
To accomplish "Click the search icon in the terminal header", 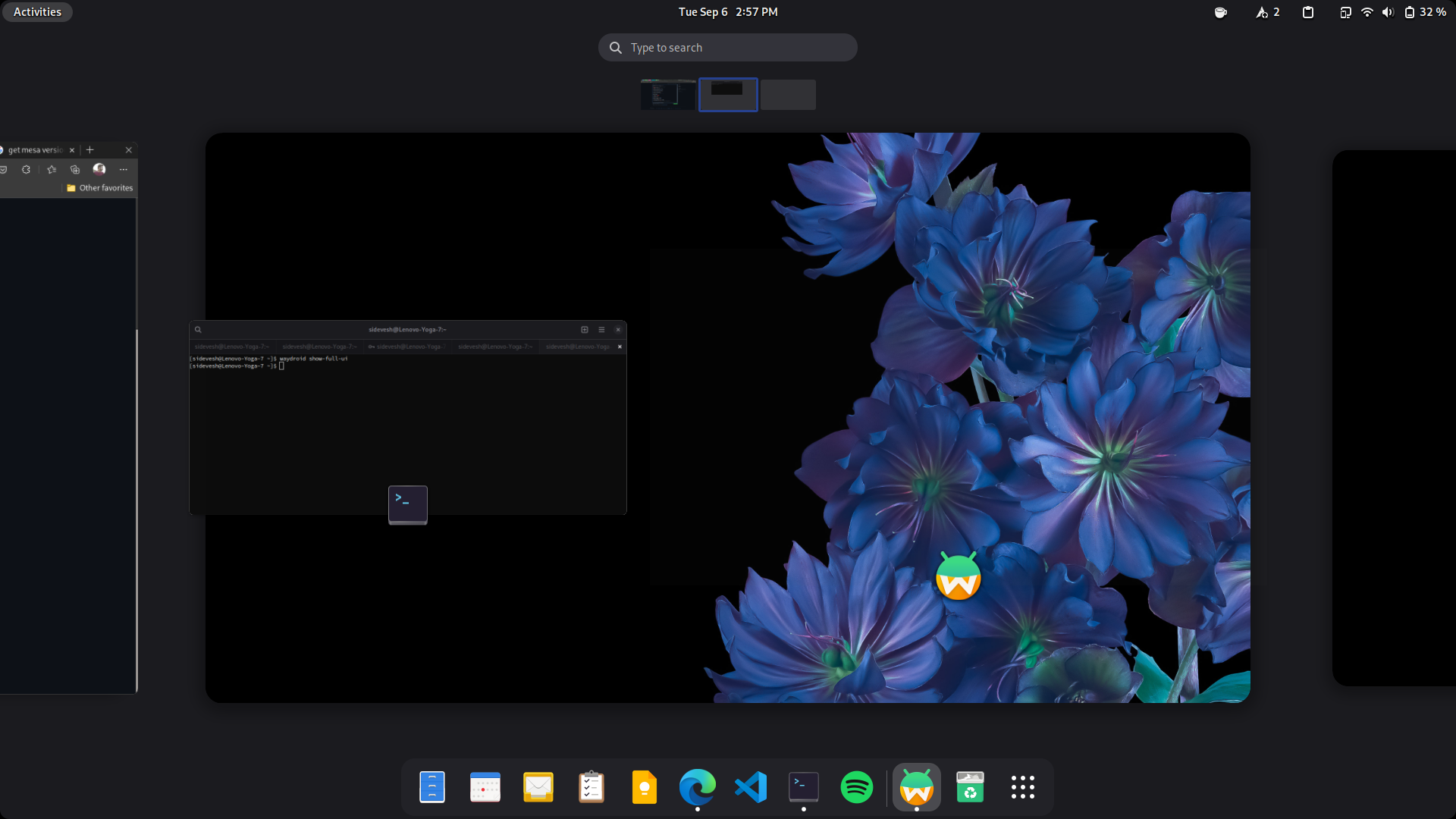I will 198,329.
